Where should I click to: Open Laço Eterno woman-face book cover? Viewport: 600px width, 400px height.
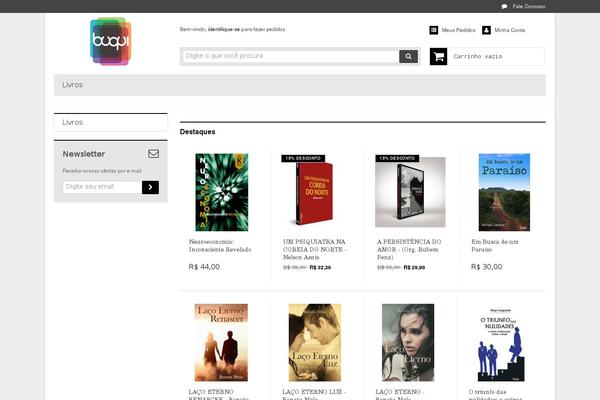pos(408,343)
